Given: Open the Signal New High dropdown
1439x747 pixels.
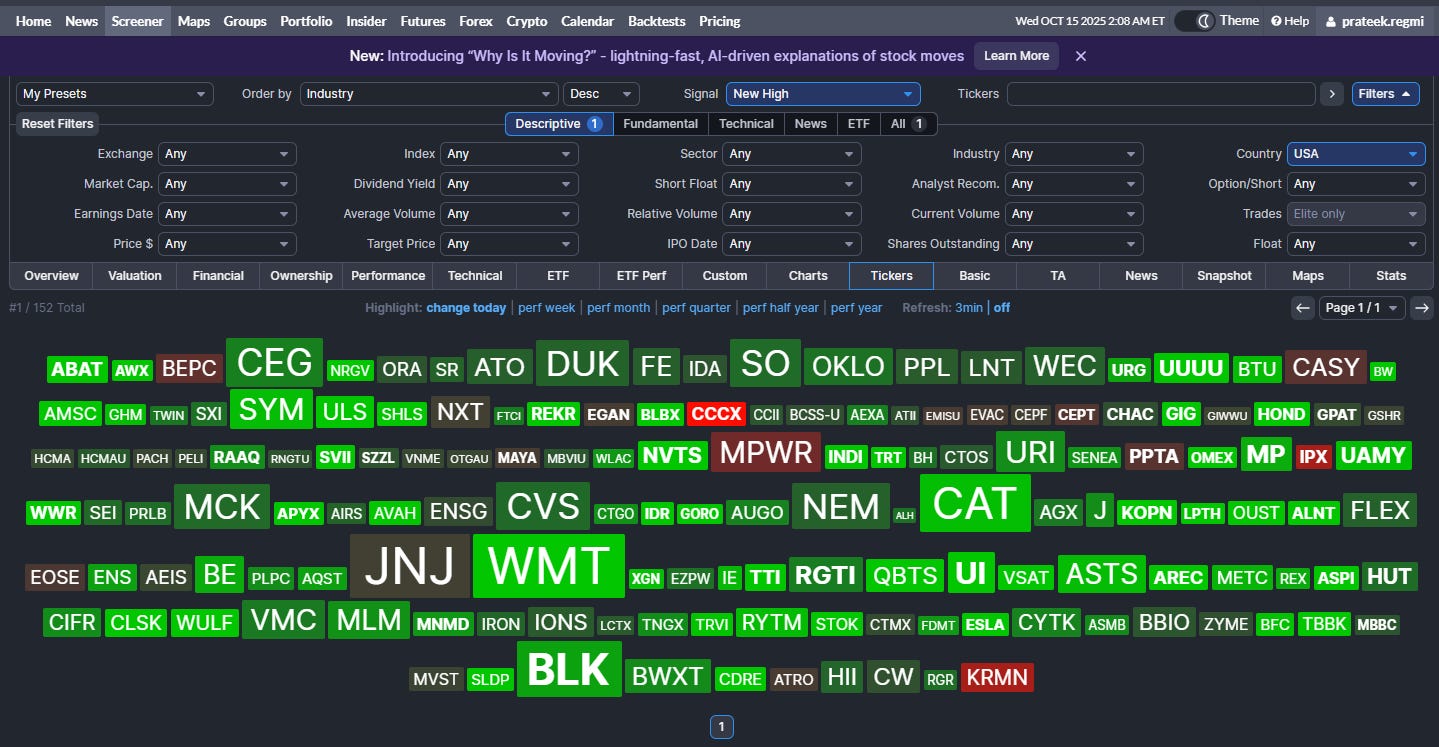Looking at the screenshot, I should (x=823, y=94).
